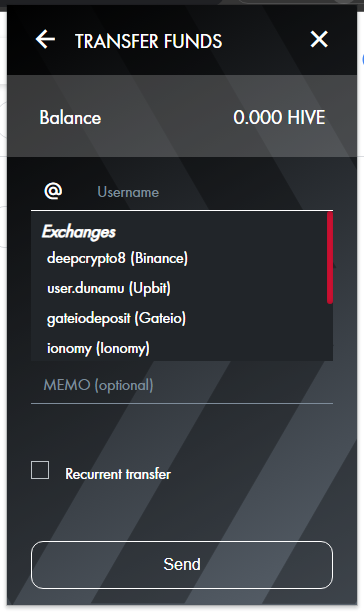Image resolution: width=364 pixels, height=614 pixels.
Task: Send the transfer with the Send button
Action: coord(182,565)
